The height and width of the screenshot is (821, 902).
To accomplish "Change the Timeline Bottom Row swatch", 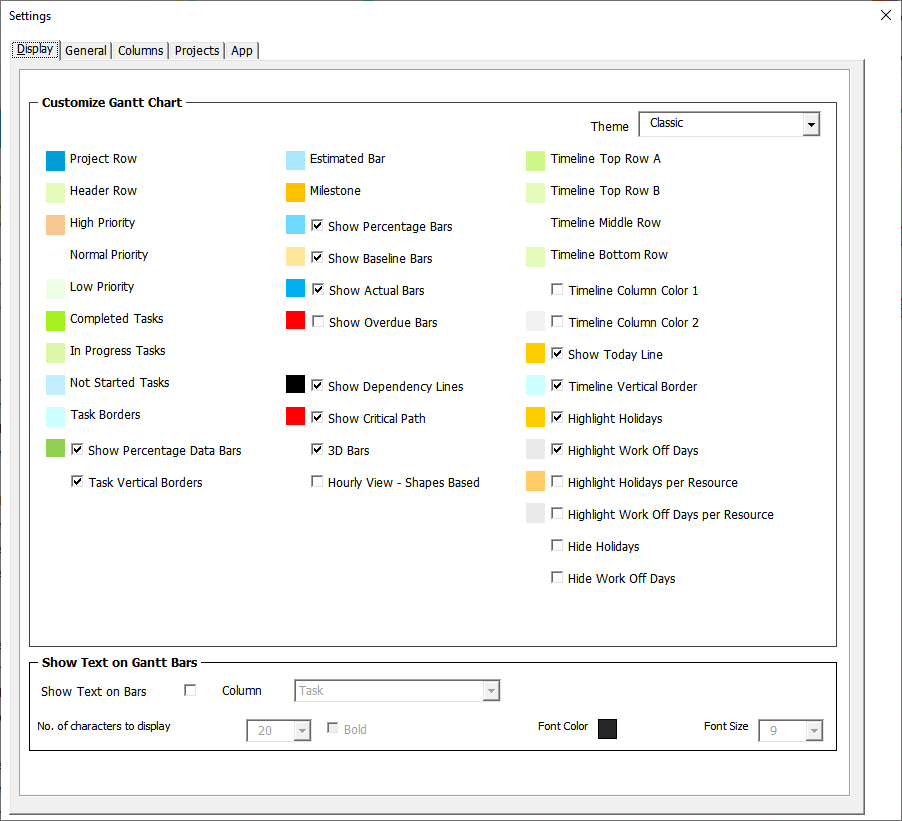I will pyautogui.click(x=535, y=257).
